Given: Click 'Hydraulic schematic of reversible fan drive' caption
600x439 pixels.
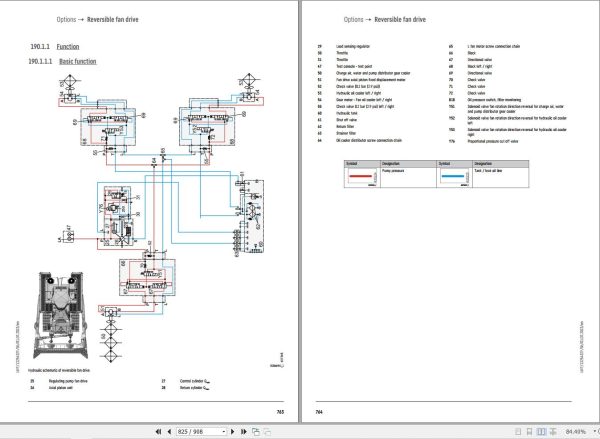Looking at the screenshot, I should (59, 370).
